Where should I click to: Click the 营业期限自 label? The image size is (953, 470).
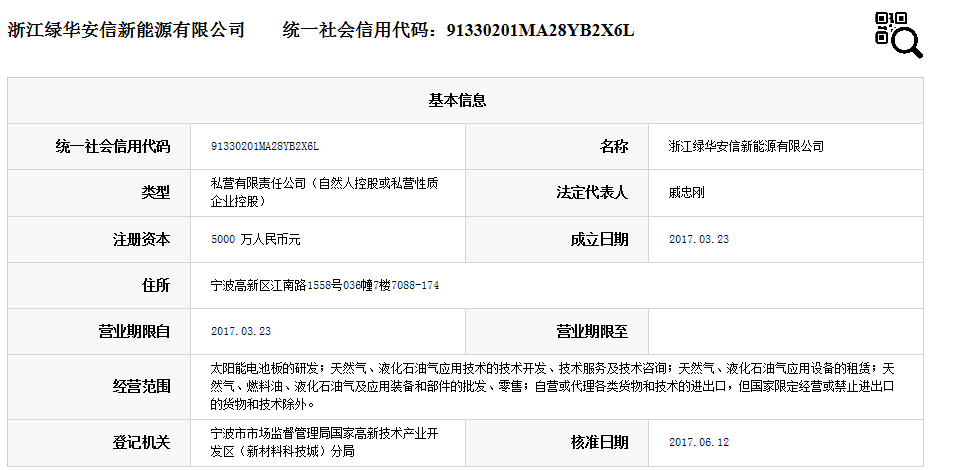point(134,331)
